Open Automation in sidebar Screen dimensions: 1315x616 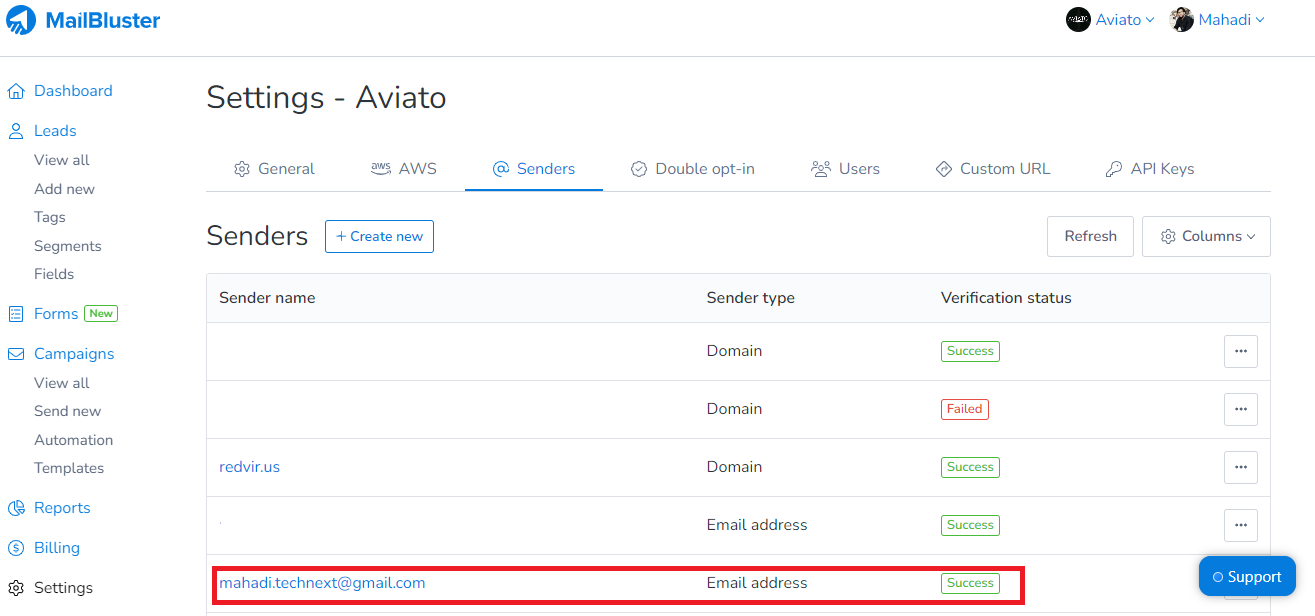(x=74, y=440)
